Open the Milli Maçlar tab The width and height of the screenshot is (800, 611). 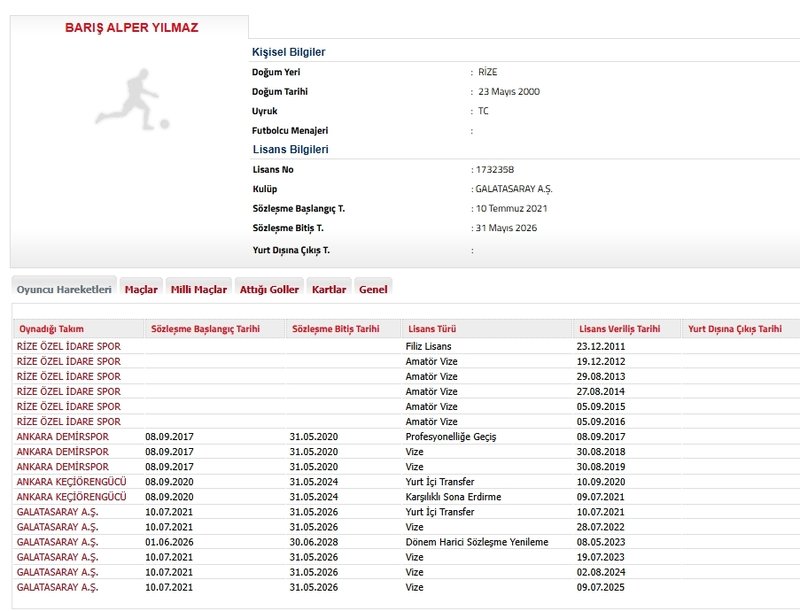click(x=198, y=289)
